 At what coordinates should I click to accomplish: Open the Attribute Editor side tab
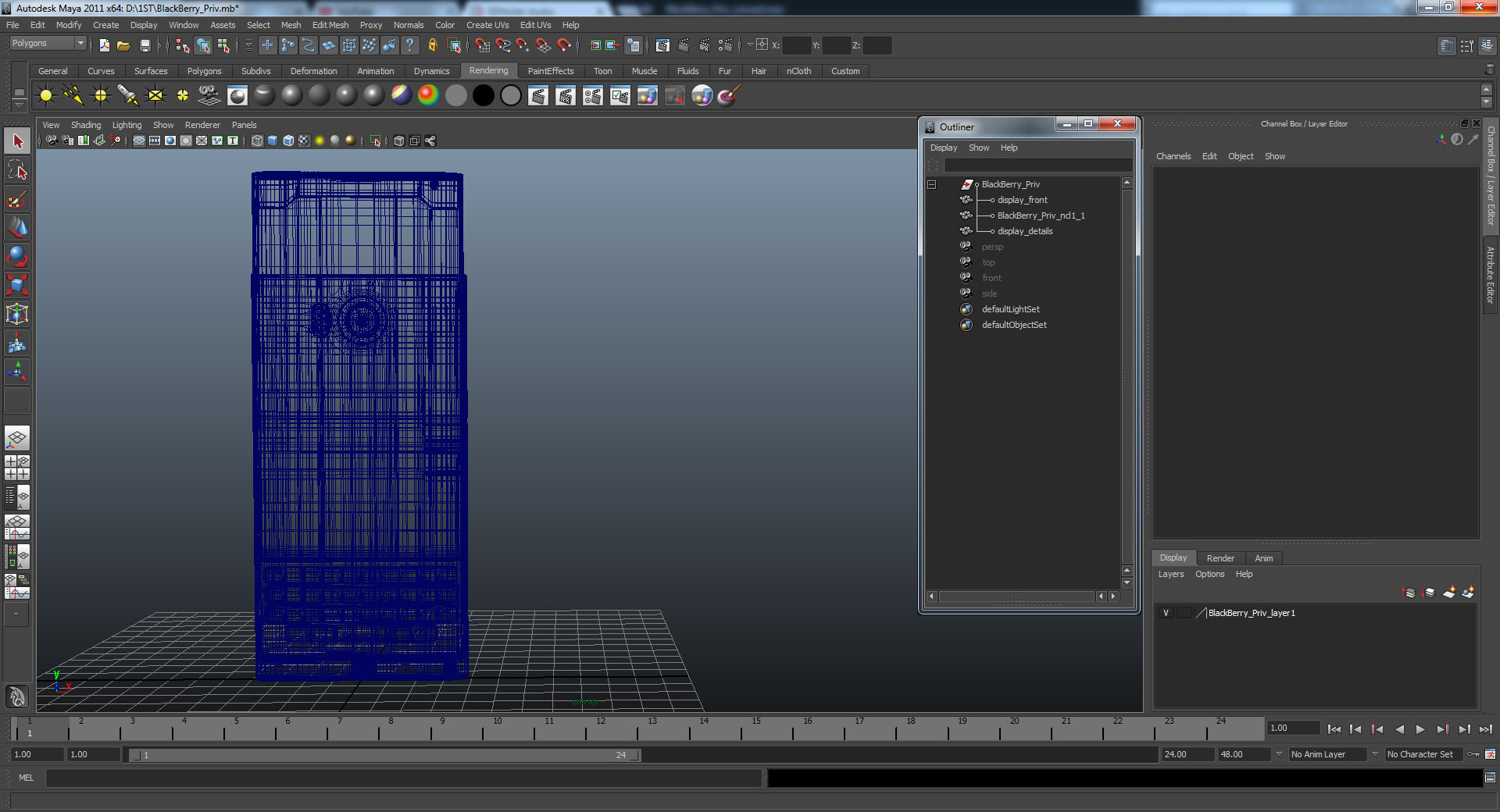coord(1491,275)
